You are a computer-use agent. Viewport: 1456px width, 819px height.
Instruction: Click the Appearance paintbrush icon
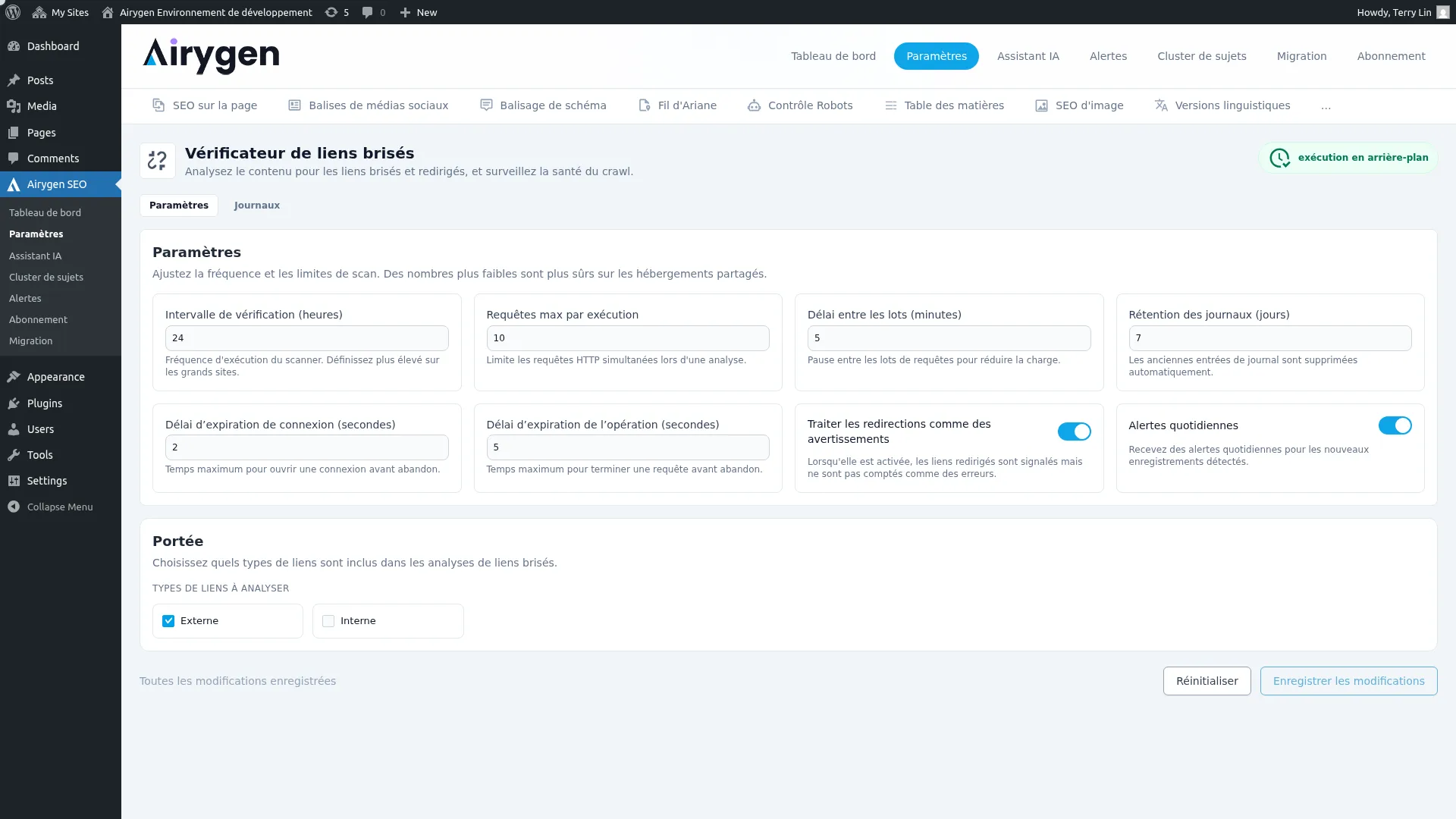coord(14,377)
